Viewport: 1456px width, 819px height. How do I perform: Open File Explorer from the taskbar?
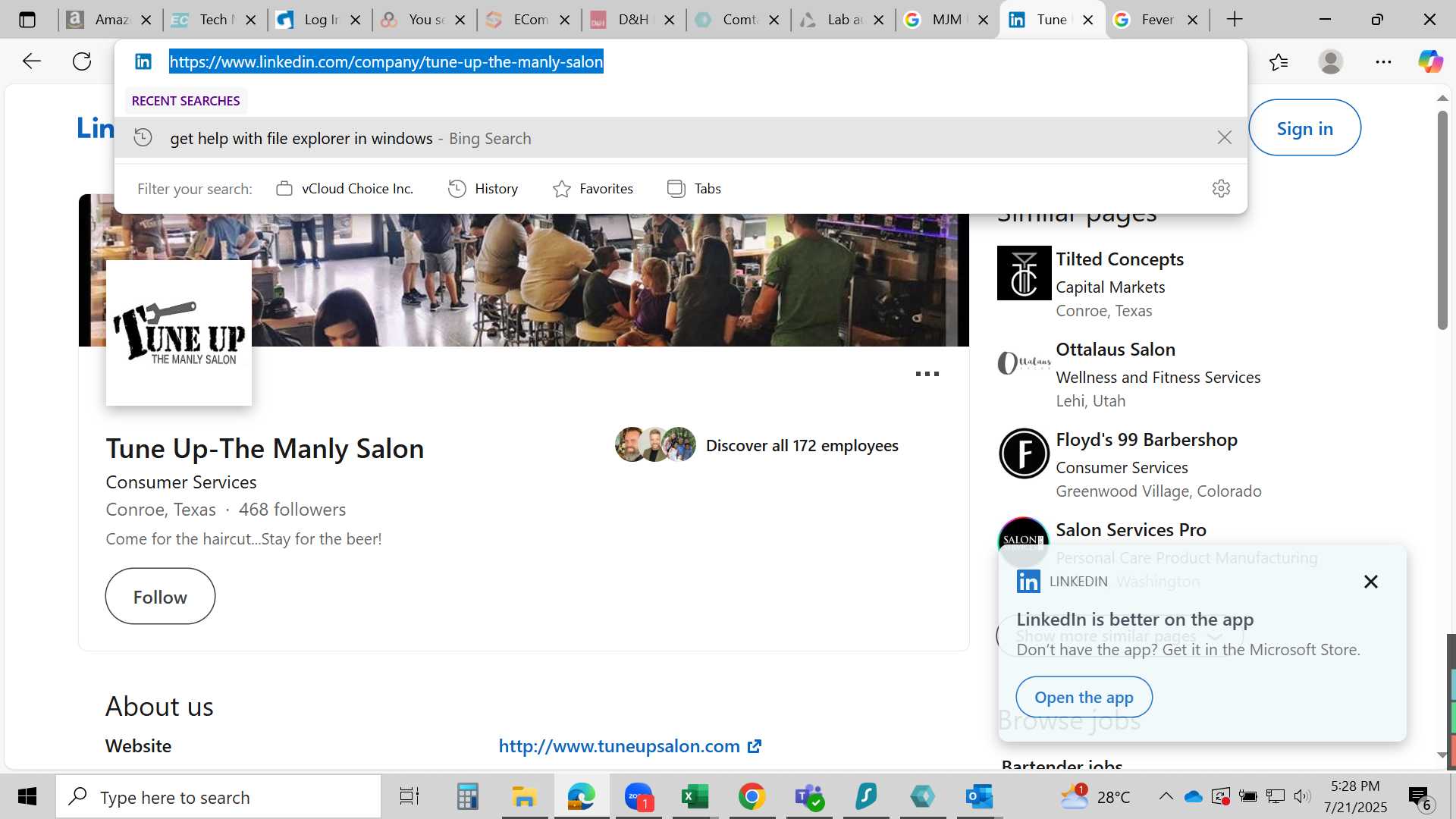[x=524, y=796]
